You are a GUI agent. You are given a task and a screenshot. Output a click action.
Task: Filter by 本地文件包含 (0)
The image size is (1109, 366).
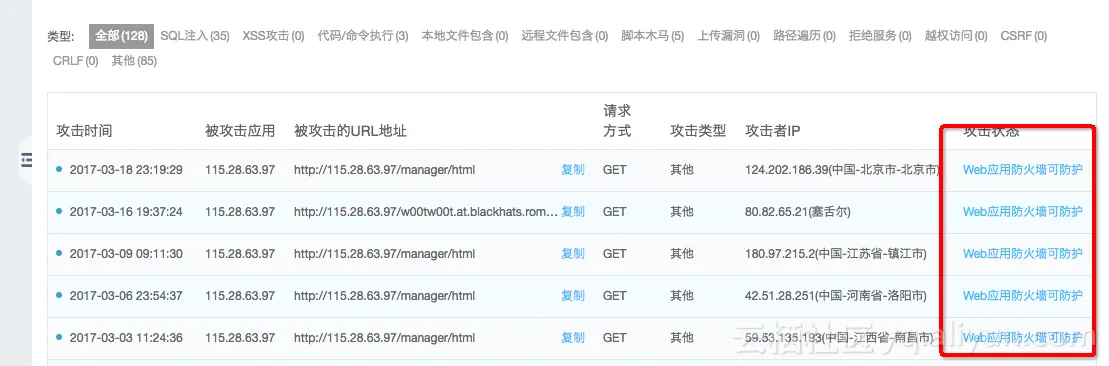[x=465, y=35]
